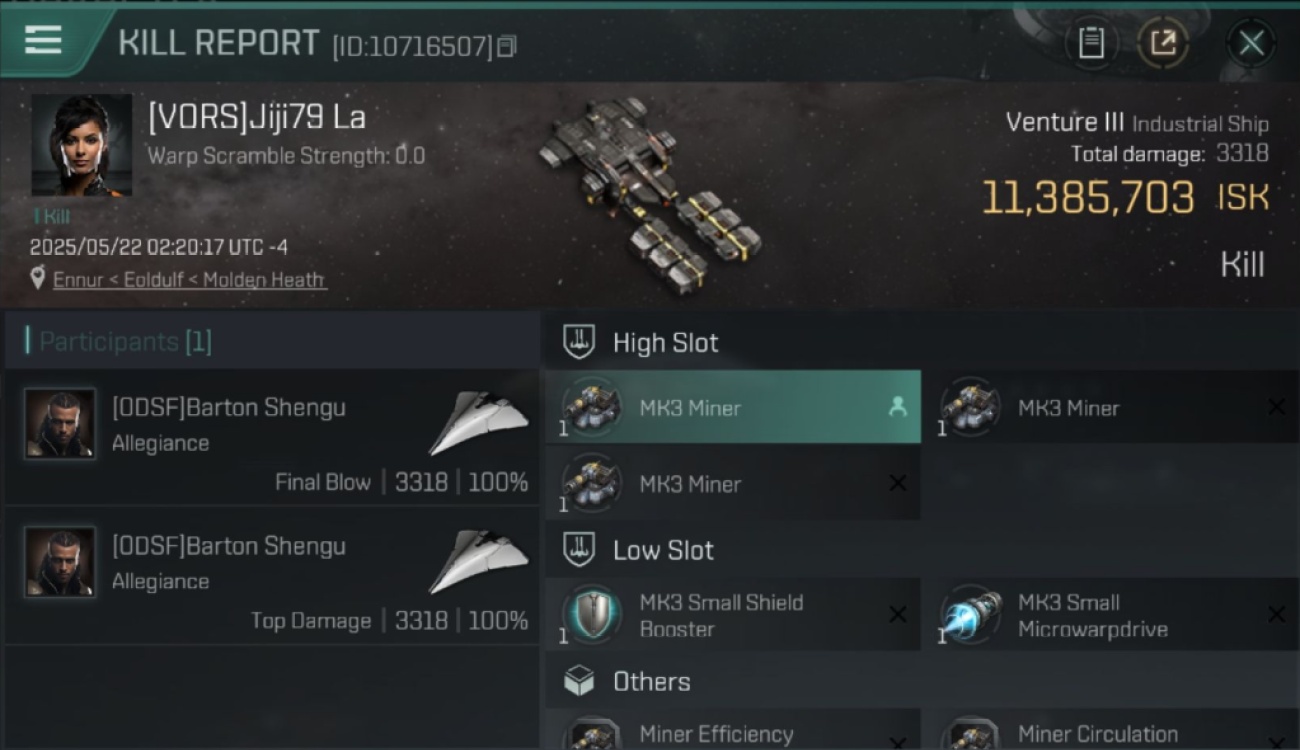The image size is (1300, 750).
Task: Share the kill report via export icon
Action: pyautogui.click(x=1163, y=43)
